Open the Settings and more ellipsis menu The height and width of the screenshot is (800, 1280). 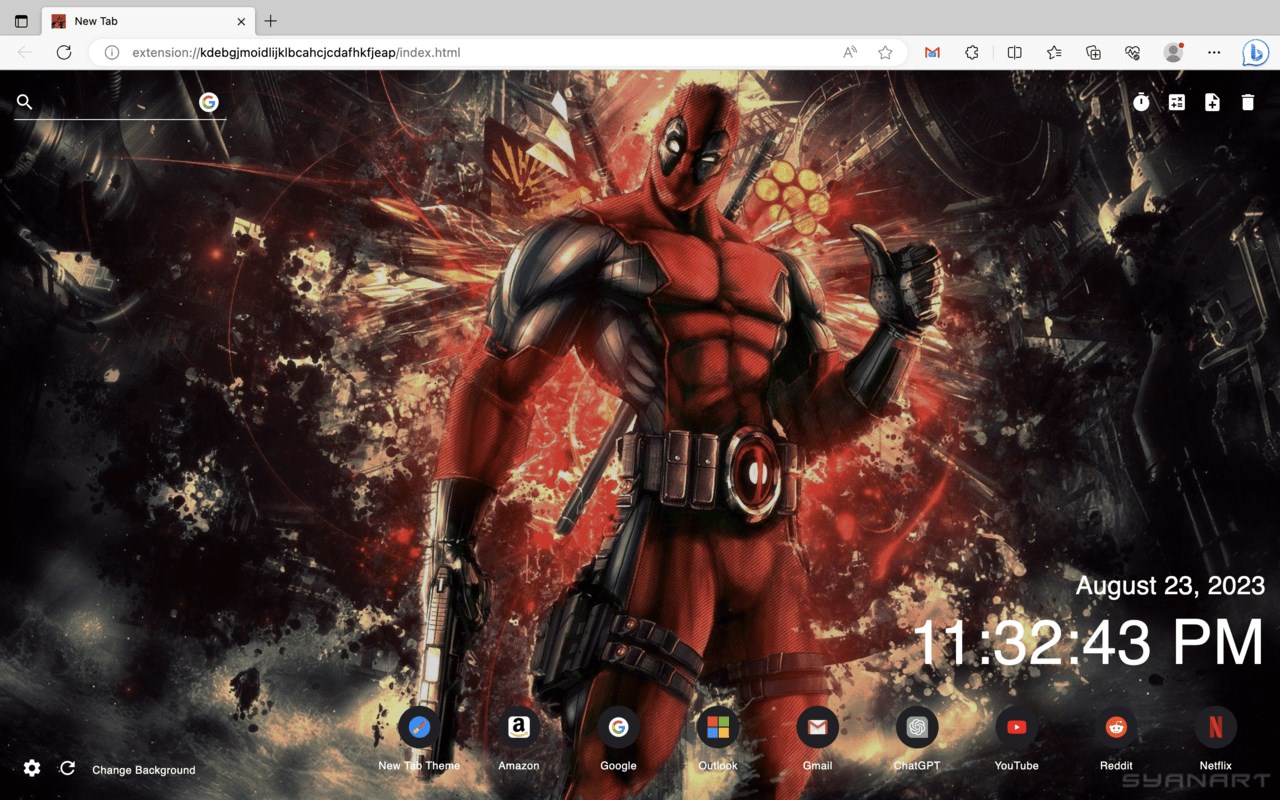click(1214, 53)
